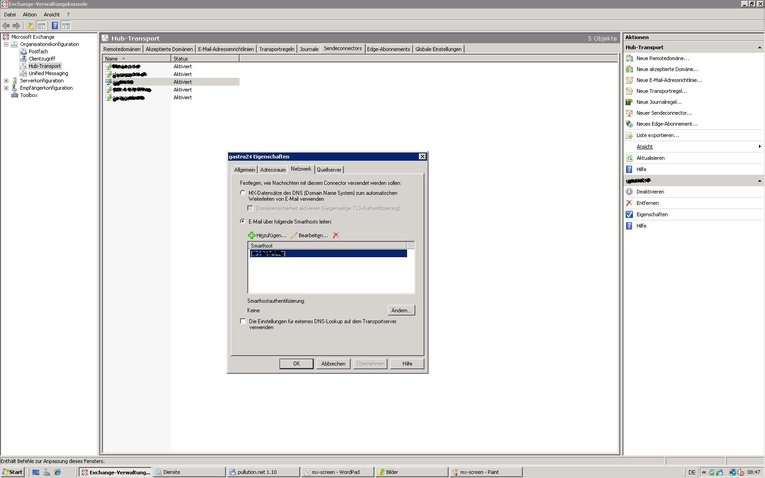The width and height of the screenshot is (765, 478).
Task: Open the Allgemein tab in the properties dialog
Action: coord(244,170)
